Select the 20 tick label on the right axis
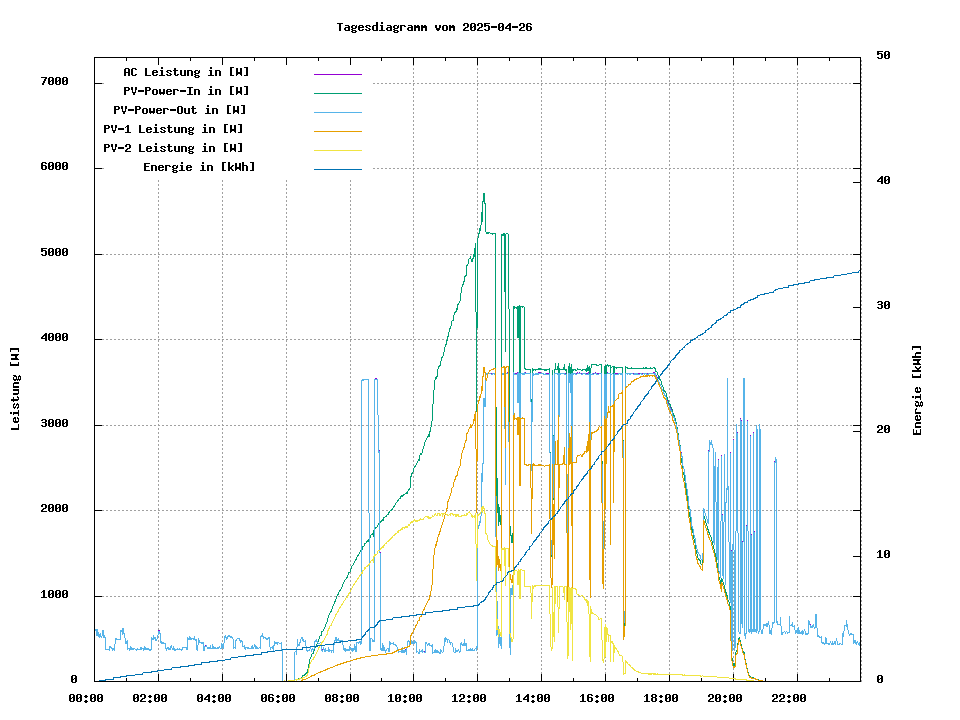 pos(883,430)
